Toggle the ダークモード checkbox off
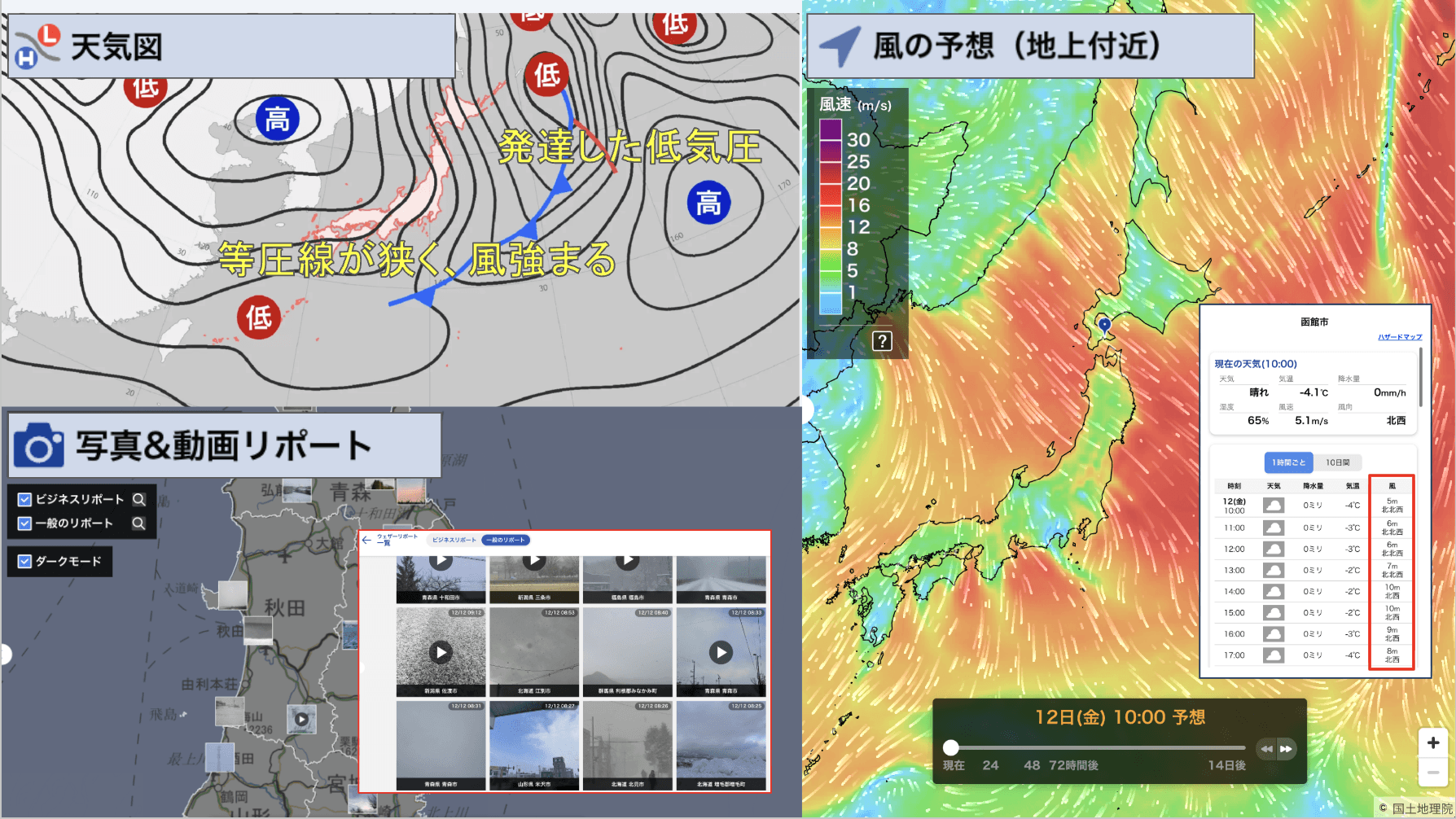Image resolution: width=1456 pixels, height=819 pixels. pyautogui.click(x=24, y=561)
